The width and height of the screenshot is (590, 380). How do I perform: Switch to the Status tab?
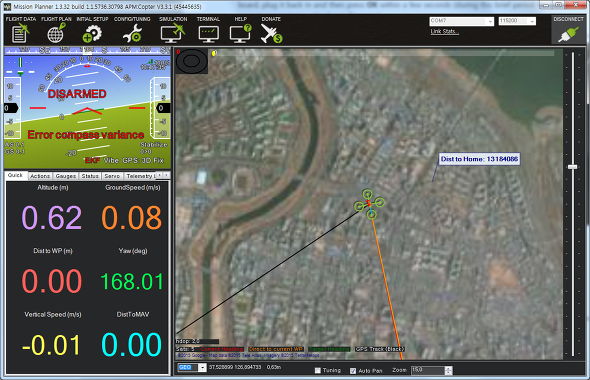(90, 176)
